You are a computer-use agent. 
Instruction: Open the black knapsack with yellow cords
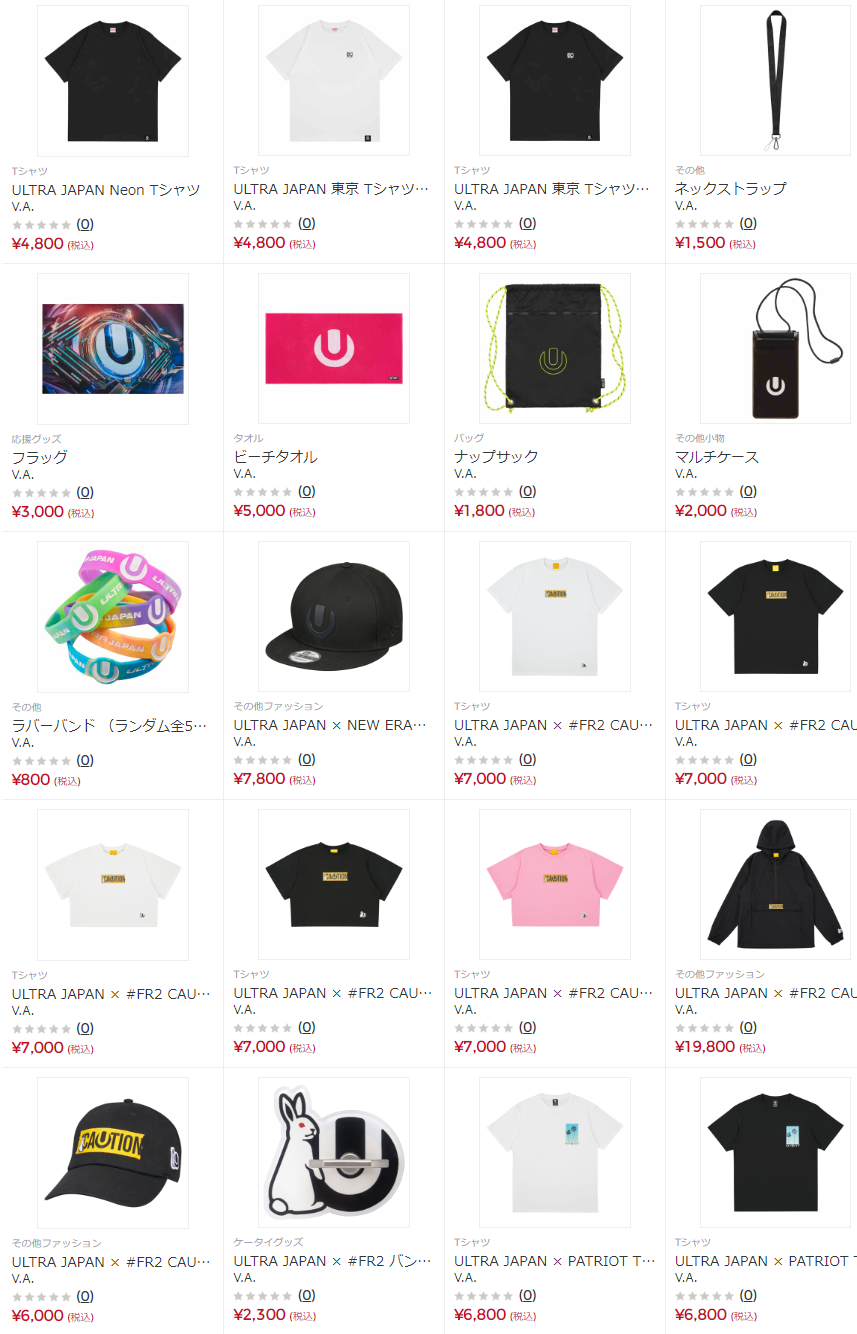click(x=555, y=348)
